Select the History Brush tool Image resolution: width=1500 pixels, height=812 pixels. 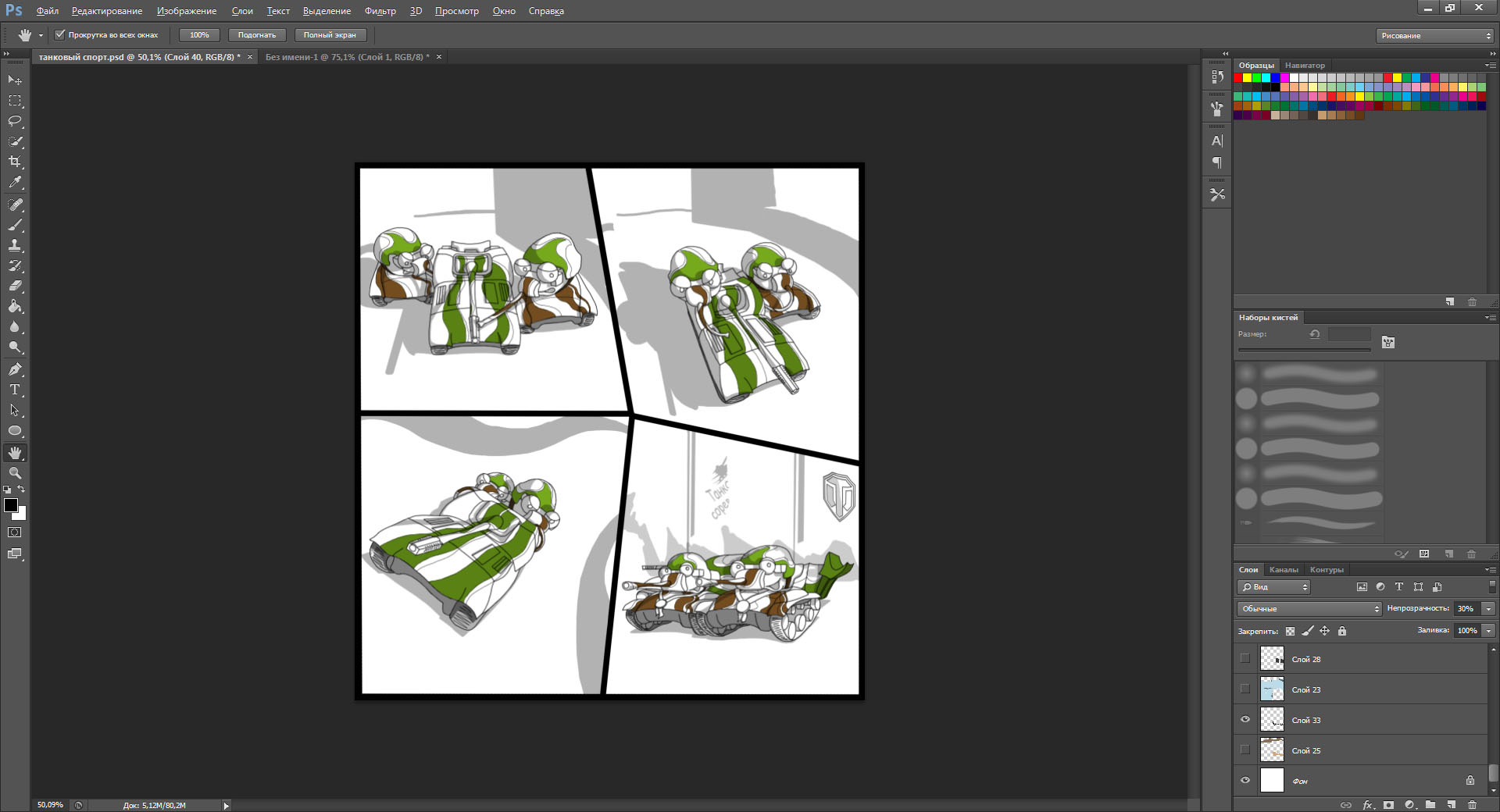(x=15, y=265)
